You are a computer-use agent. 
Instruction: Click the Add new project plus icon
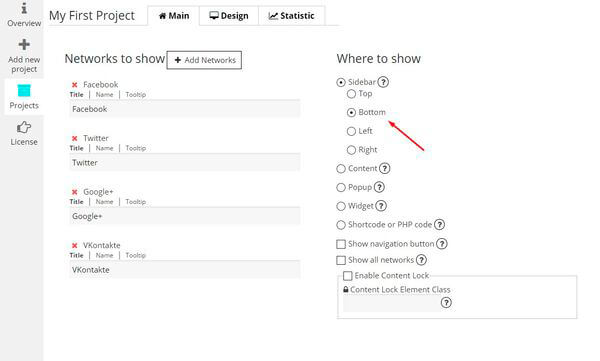pyautogui.click(x=24, y=44)
